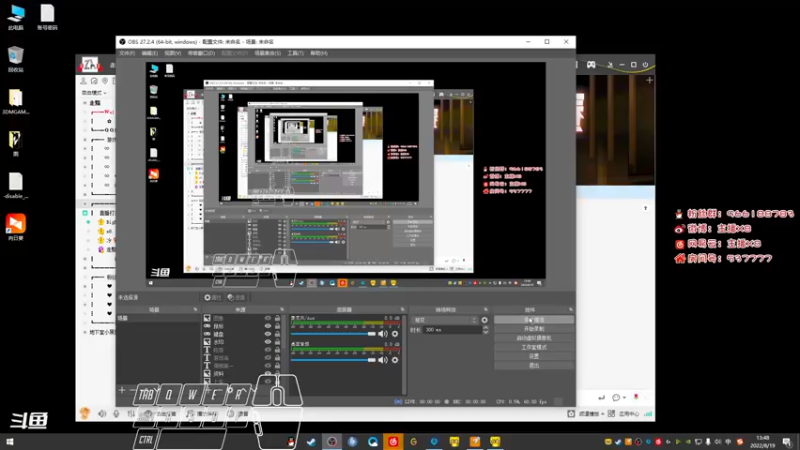Open the 停靠窗口(D) menu in OBS
Viewport: 800px width, 450px height.
[201, 53]
